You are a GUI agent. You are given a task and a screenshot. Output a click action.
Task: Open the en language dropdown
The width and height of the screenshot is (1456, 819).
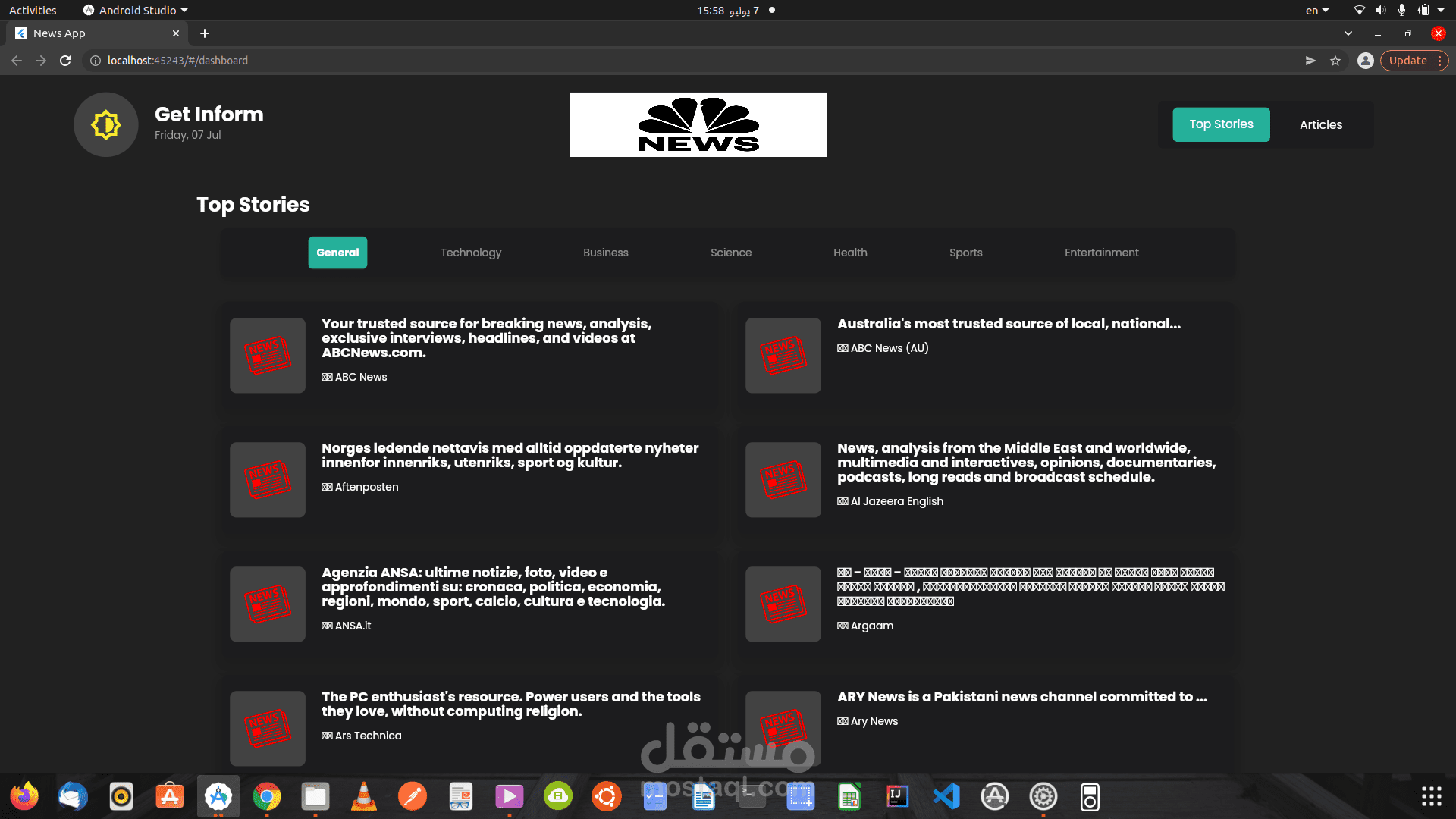pyautogui.click(x=1317, y=11)
